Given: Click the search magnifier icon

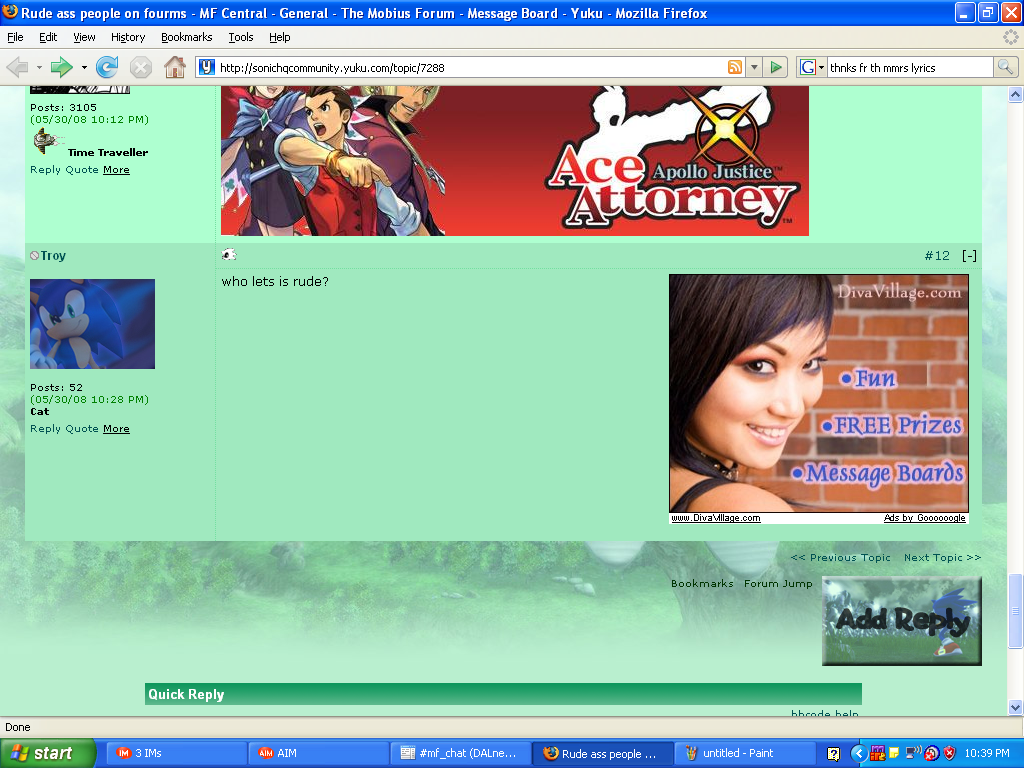Looking at the screenshot, I should 1005,67.
